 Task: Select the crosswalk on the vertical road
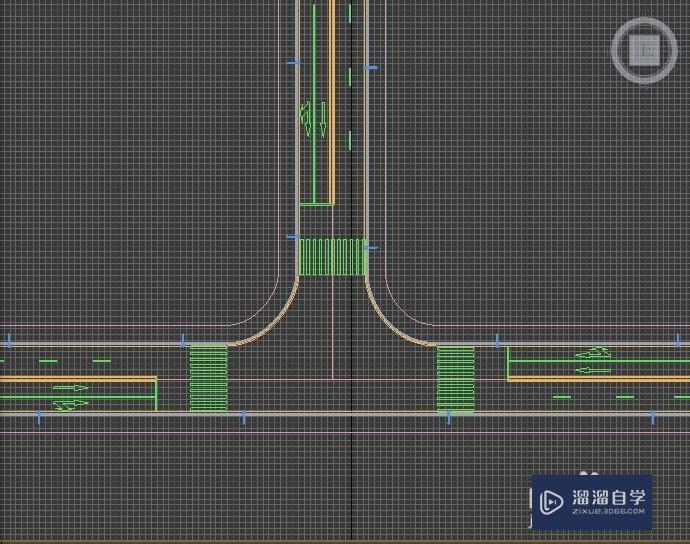pyautogui.click(x=332, y=257)
